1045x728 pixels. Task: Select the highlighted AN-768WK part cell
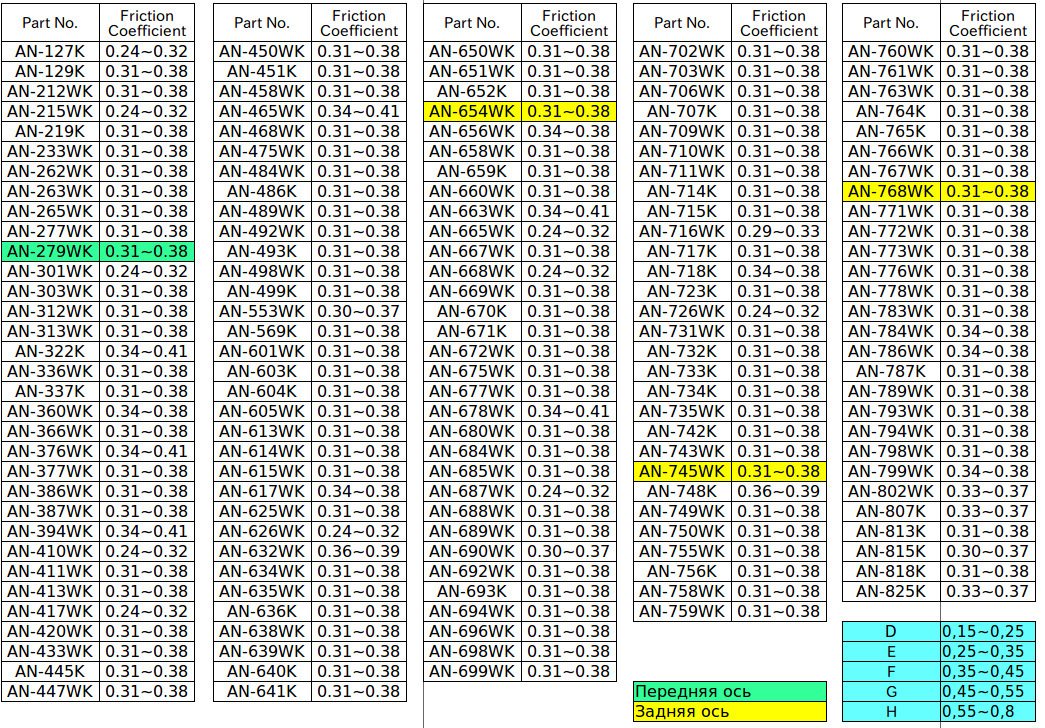point(891,191)
